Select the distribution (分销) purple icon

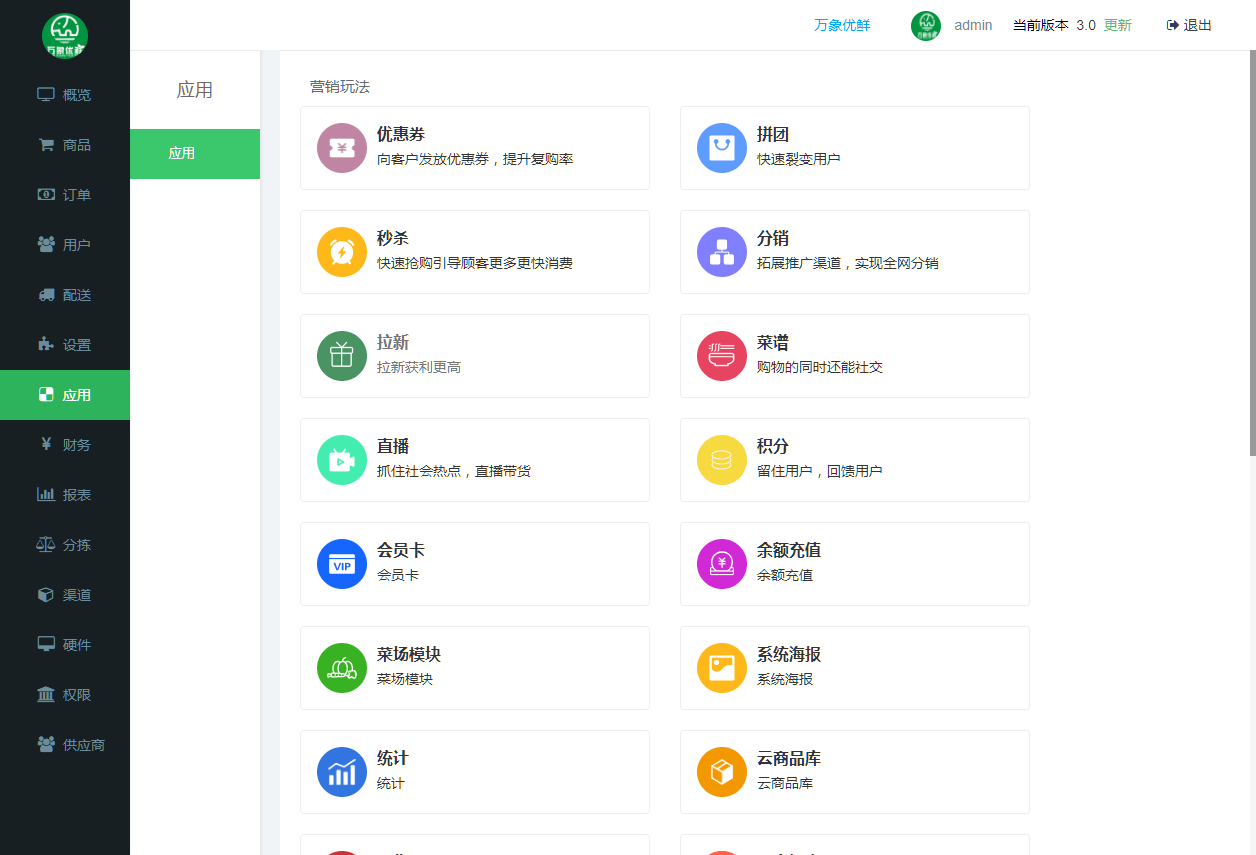pos(722,252)
